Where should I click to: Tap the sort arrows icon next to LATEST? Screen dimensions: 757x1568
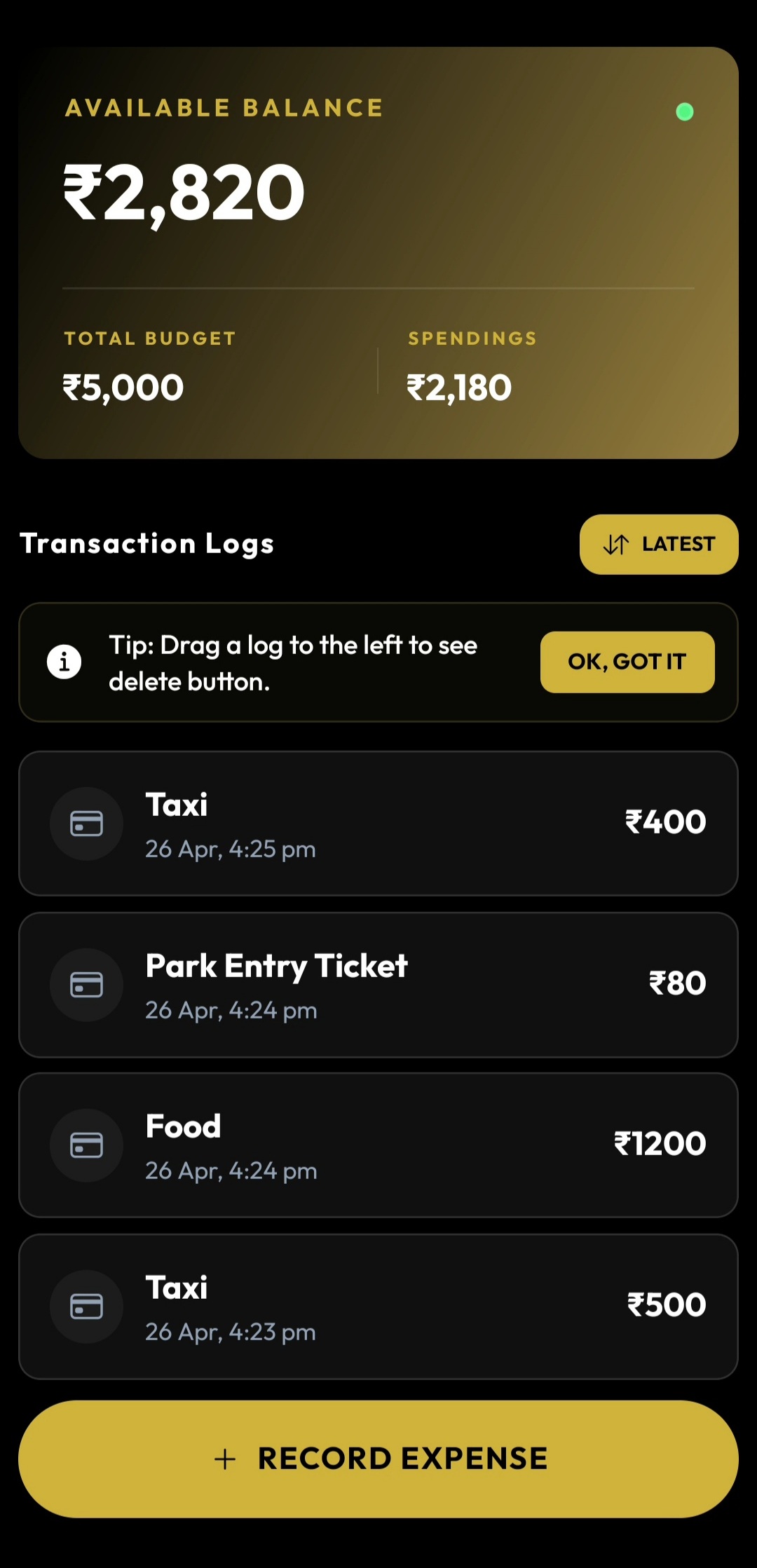[x=615, y=545]
